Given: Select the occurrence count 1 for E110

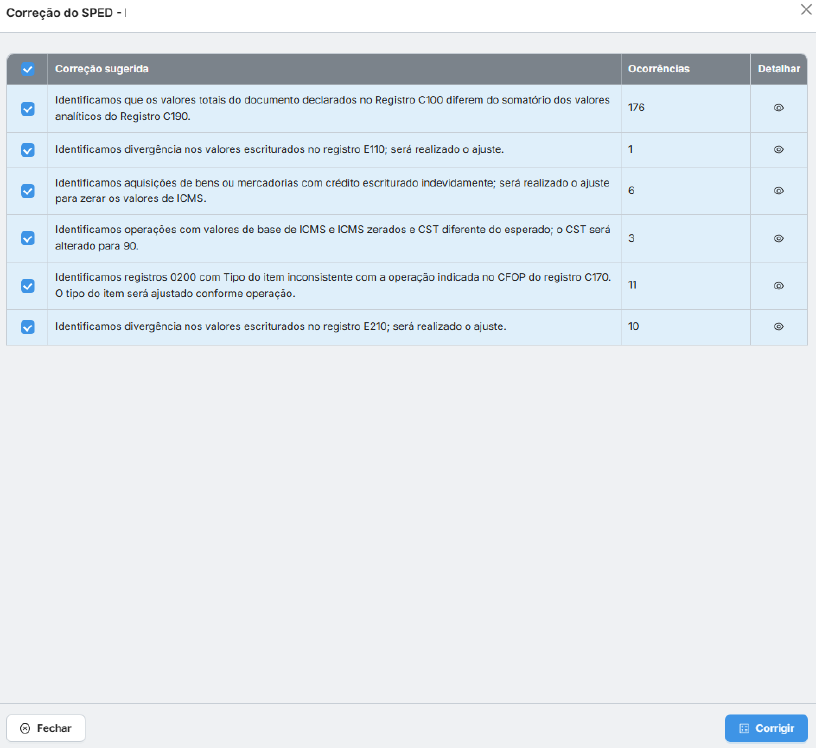Looking at the screenshot, I should coord(630,149).
